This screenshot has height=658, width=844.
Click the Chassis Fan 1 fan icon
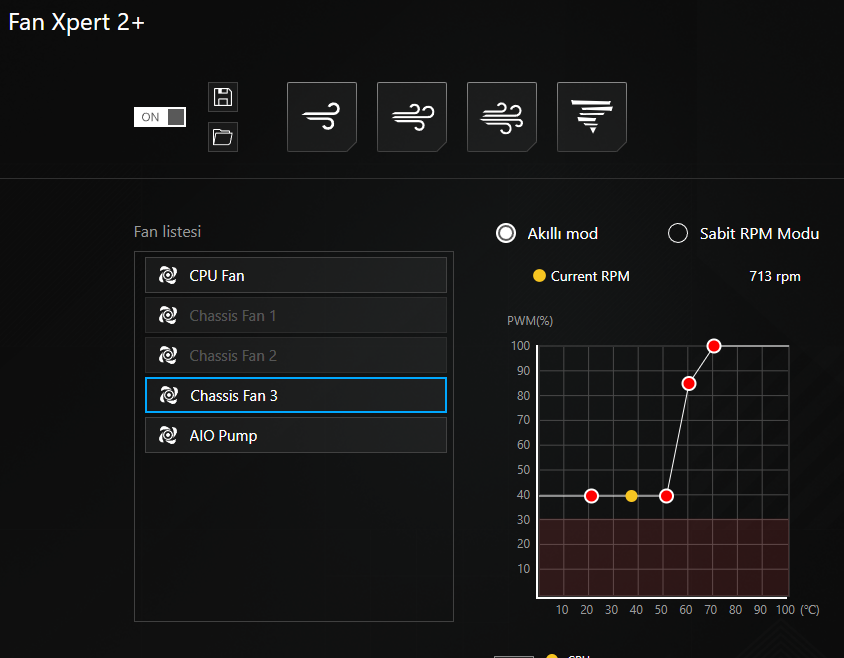tap(167, 315)
